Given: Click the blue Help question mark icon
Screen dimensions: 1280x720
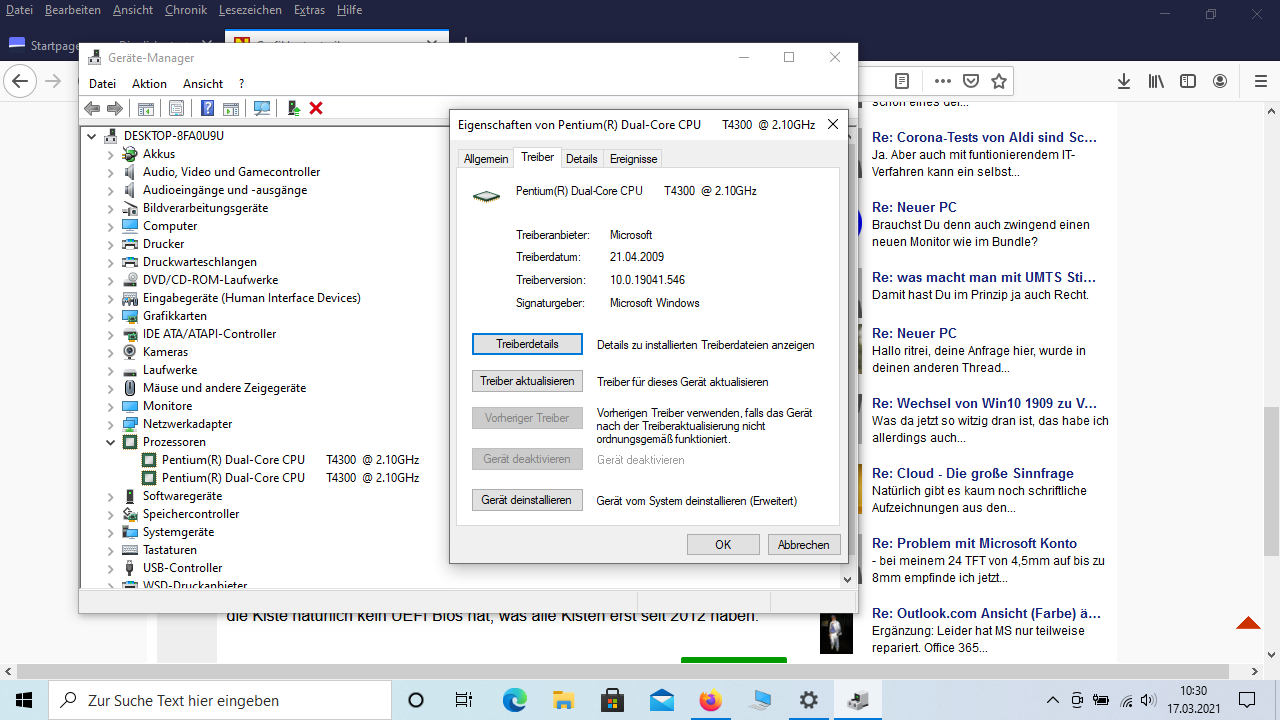Looking at the screenshot, I should (x=207, y=108).
